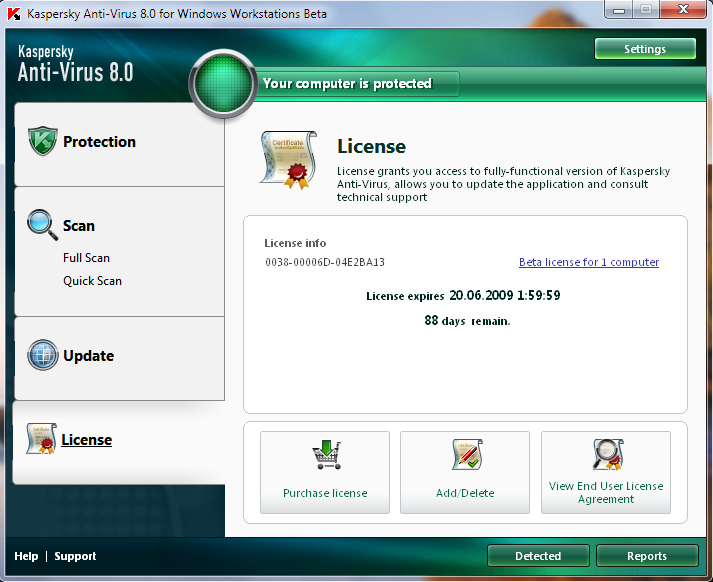Viewport: 713px width, 582px height.
Task: Open the Protection section
Action: pyautogui.click(x=99, y=142)
